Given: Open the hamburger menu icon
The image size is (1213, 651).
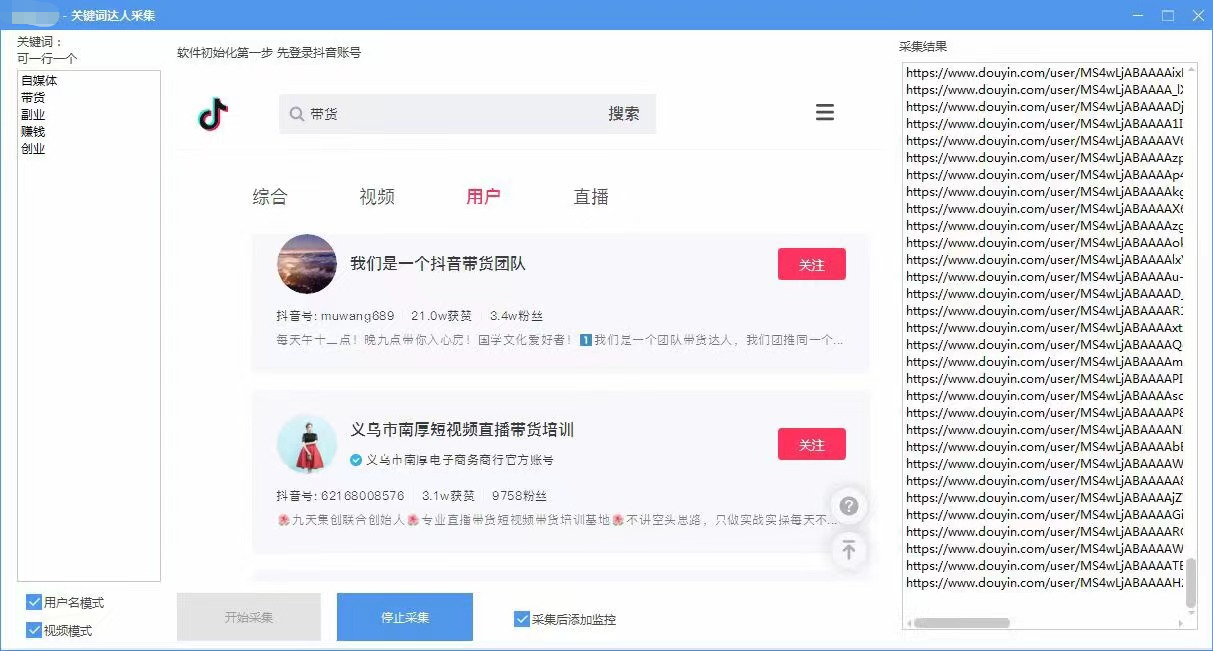Looking at the screenshot, I should 825,112.
